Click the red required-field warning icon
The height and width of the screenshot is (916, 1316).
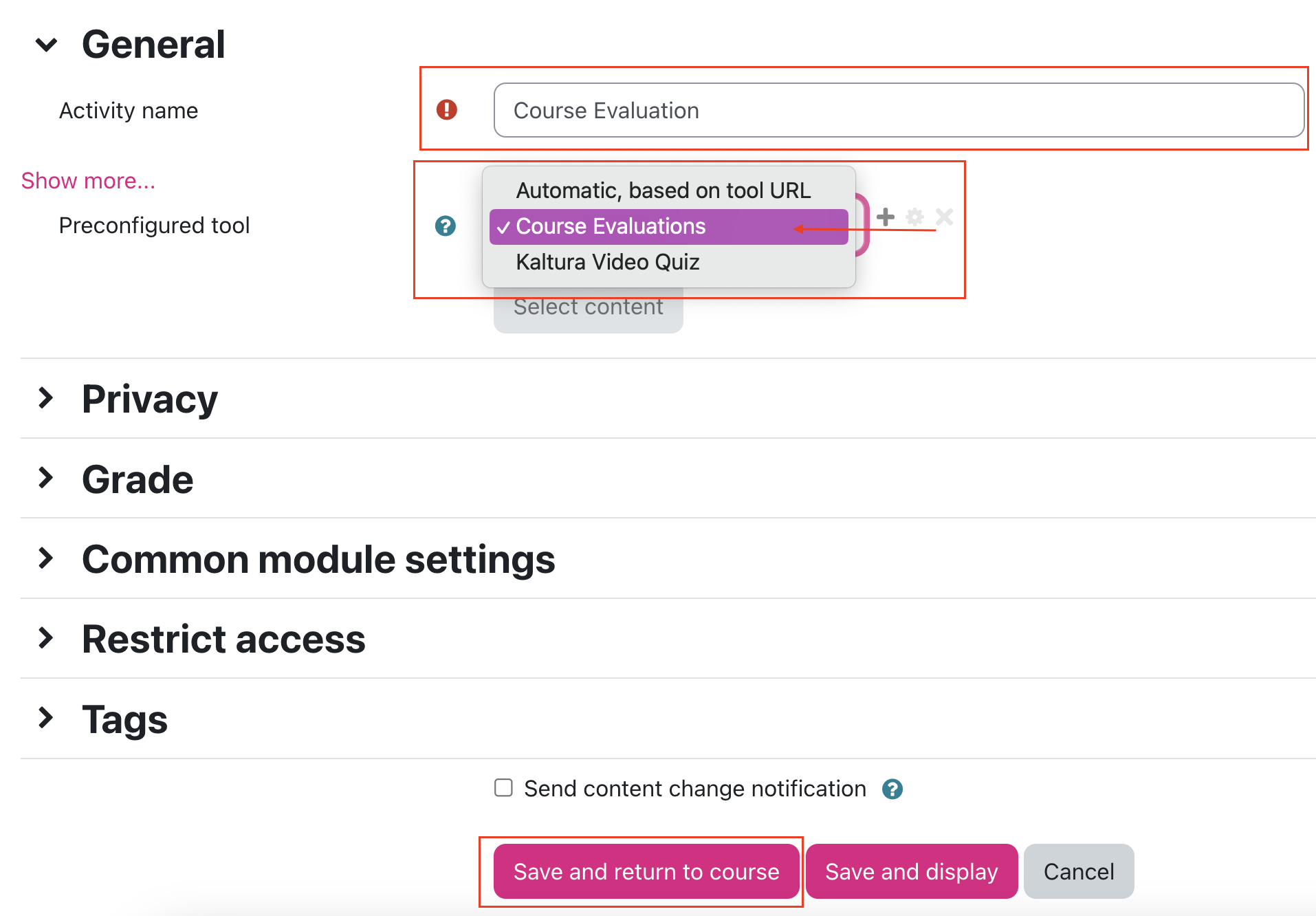[x=447, y=109]
